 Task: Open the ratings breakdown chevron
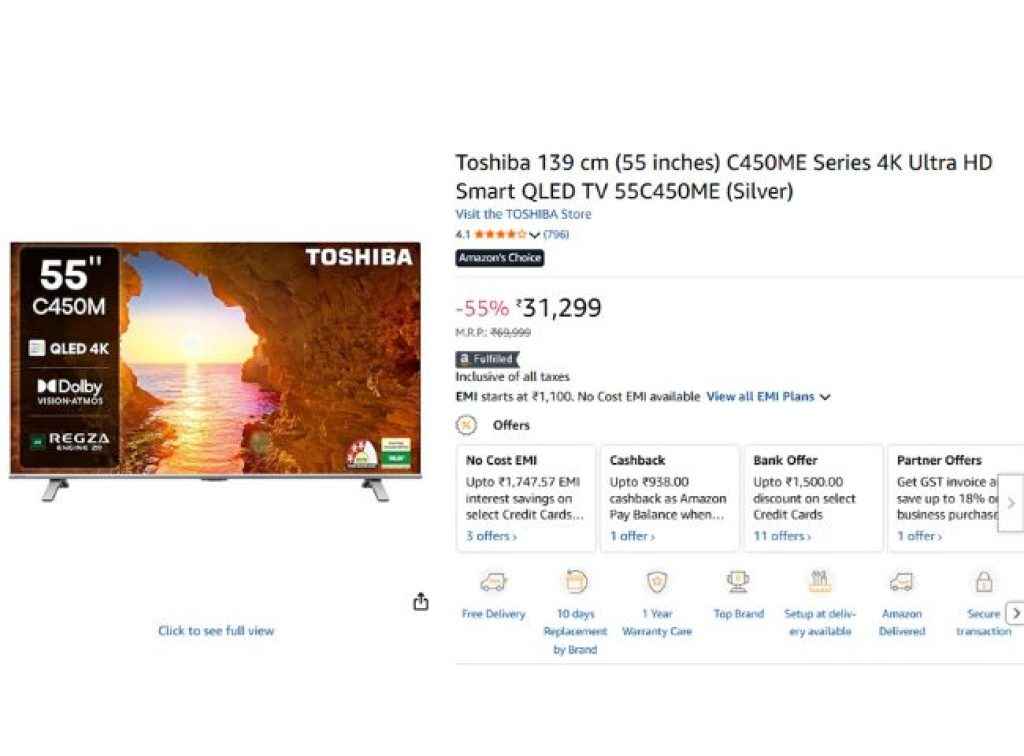[536, 234]
